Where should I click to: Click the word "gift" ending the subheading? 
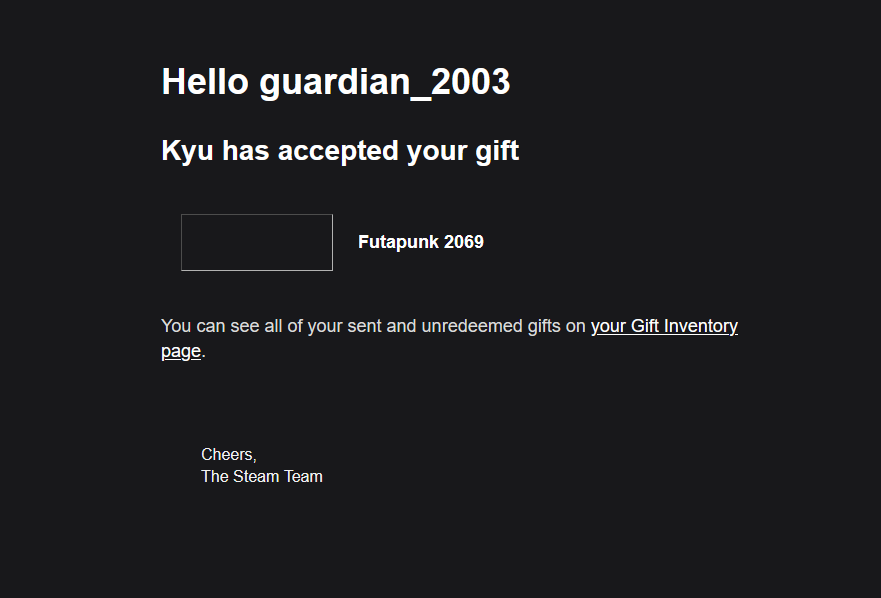(x=496, y=151)
